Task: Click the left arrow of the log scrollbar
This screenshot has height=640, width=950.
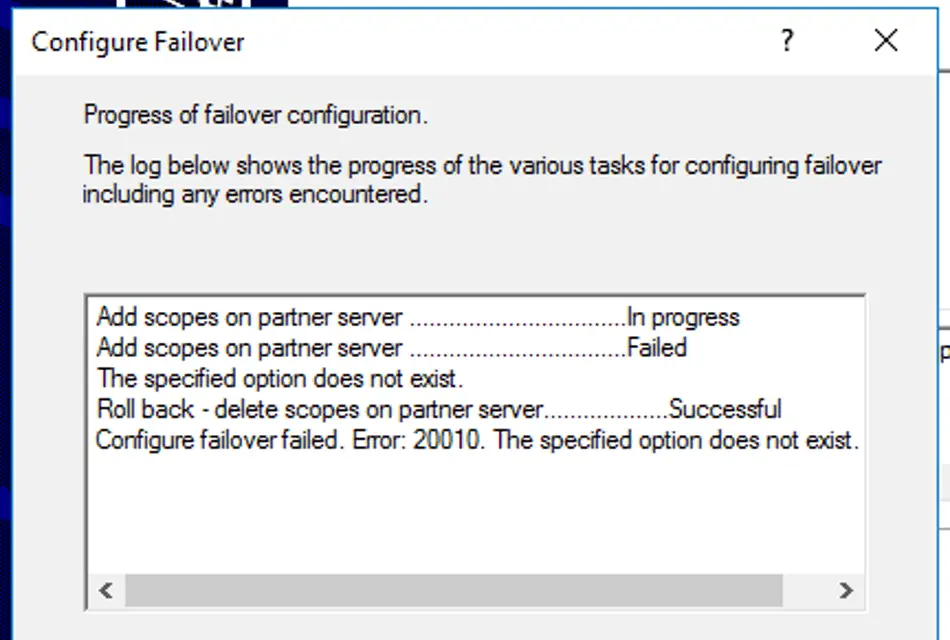Action: [x=106, y=590]
